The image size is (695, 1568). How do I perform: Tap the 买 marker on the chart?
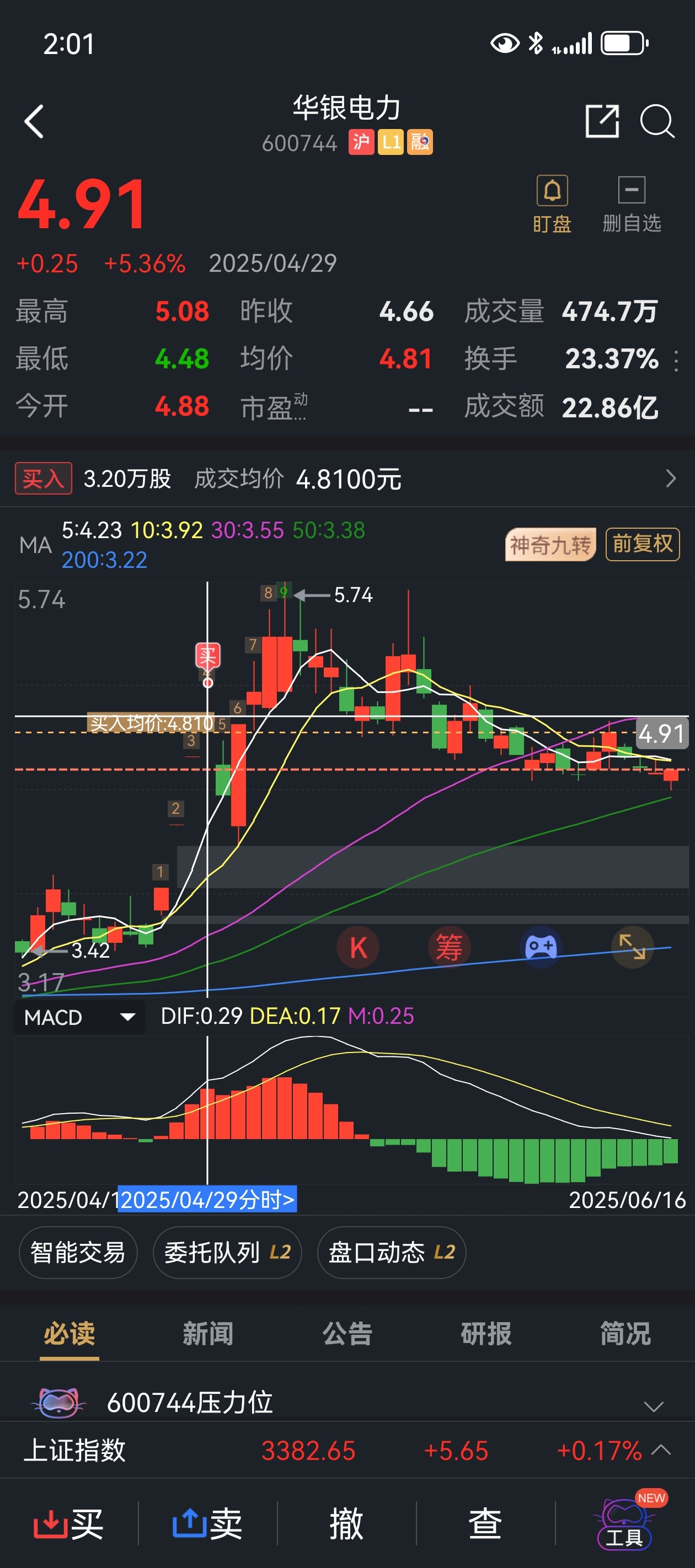[208, 657]
